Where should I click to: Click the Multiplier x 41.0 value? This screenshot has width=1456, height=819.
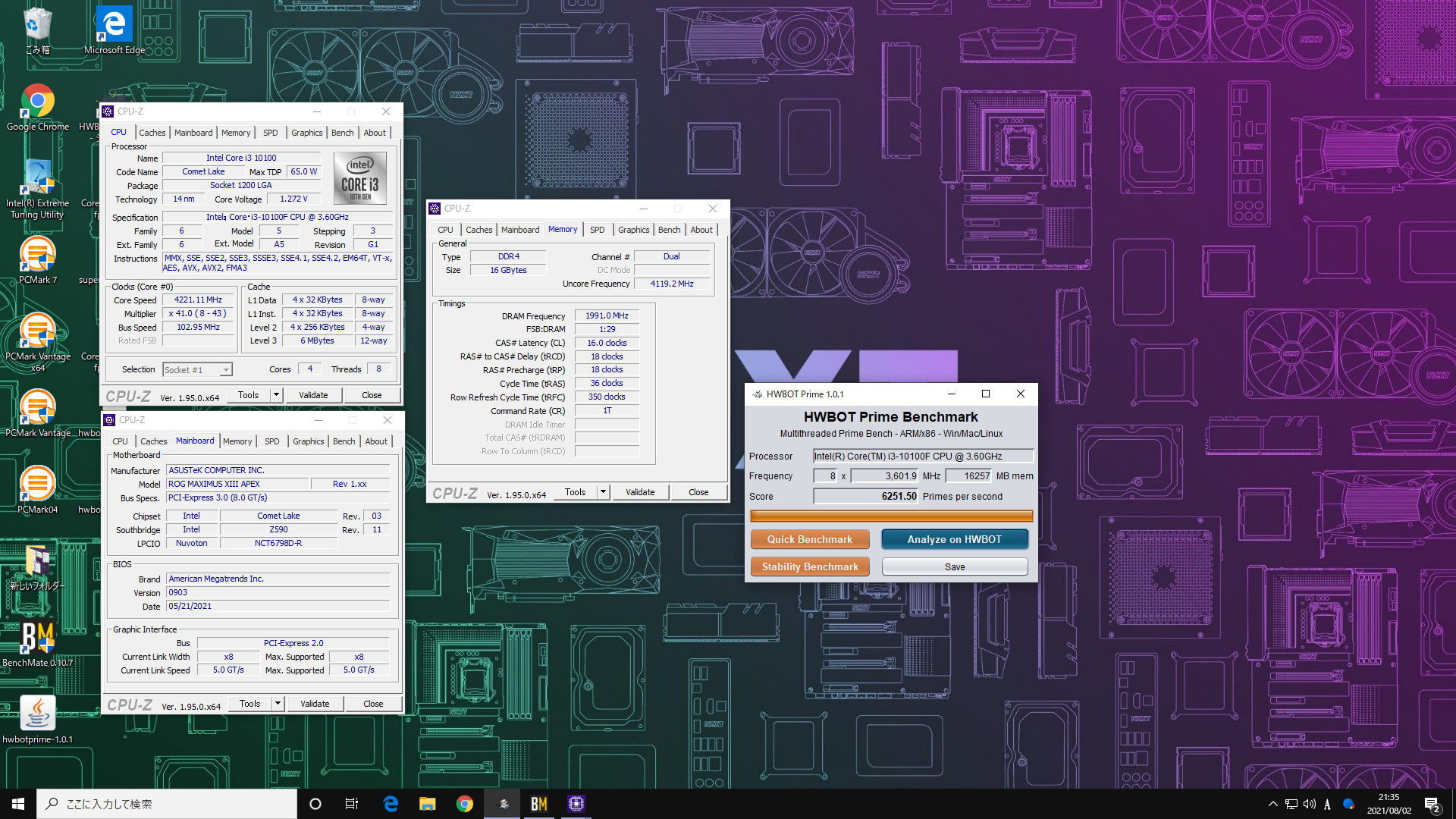(x=198, y=313)
